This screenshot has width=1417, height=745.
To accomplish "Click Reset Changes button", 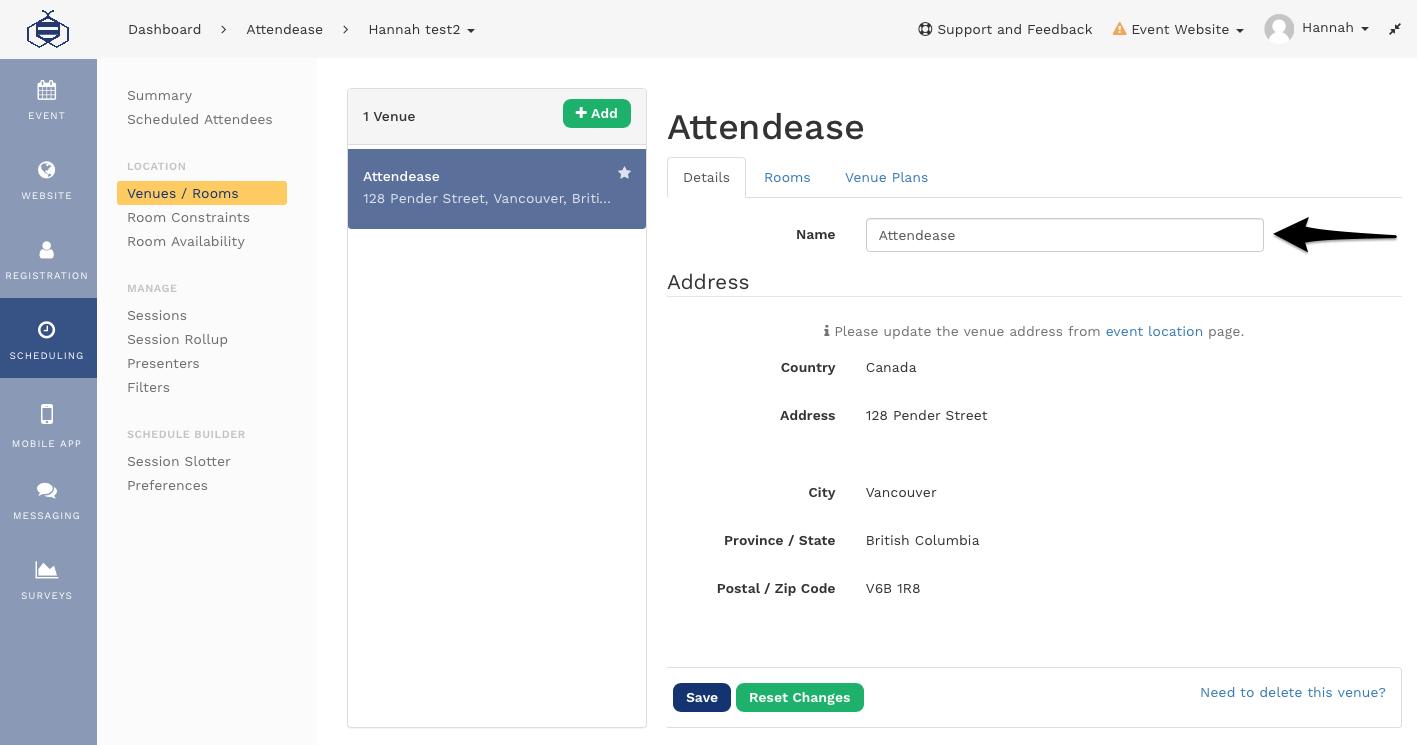I will 800,697.
